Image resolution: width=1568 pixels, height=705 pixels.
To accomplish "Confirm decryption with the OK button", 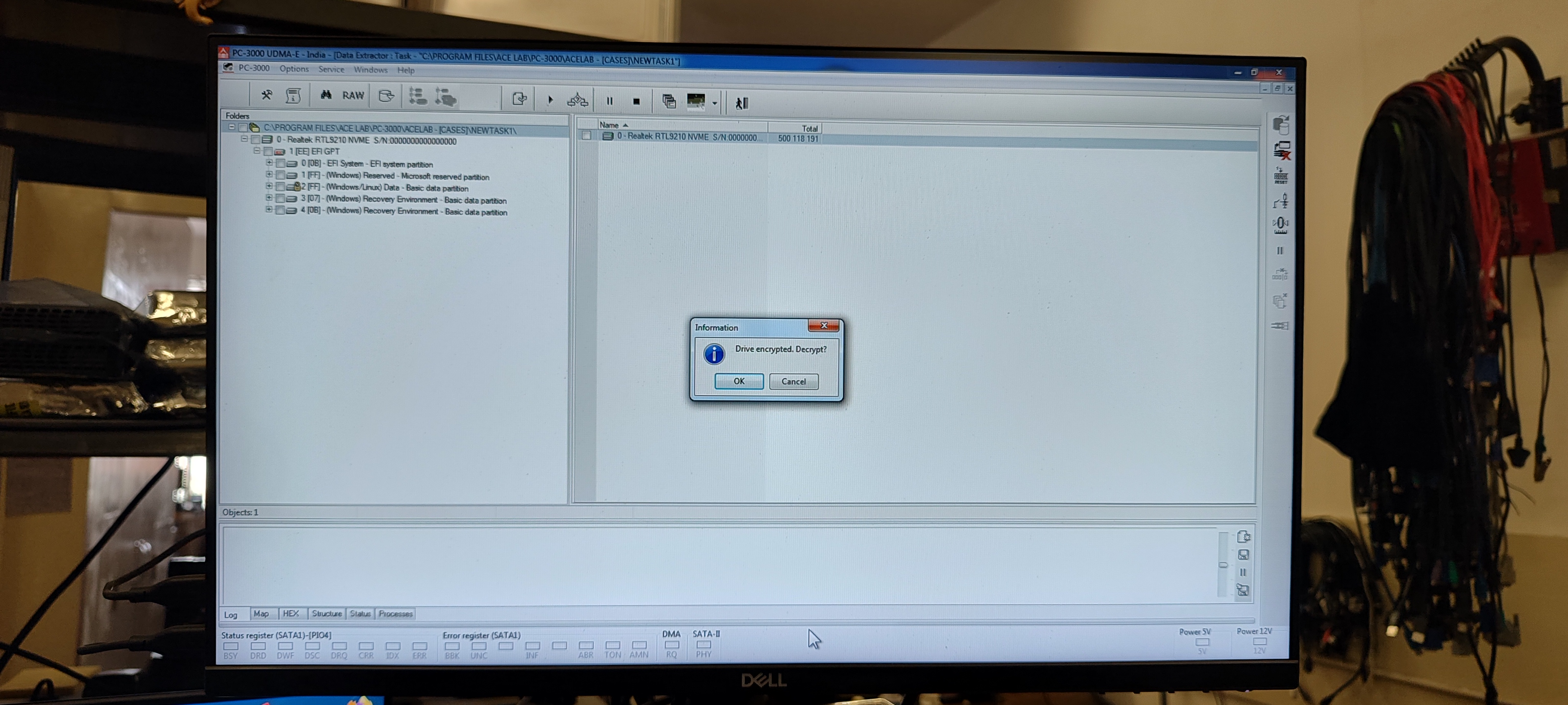I will (739, 381).
